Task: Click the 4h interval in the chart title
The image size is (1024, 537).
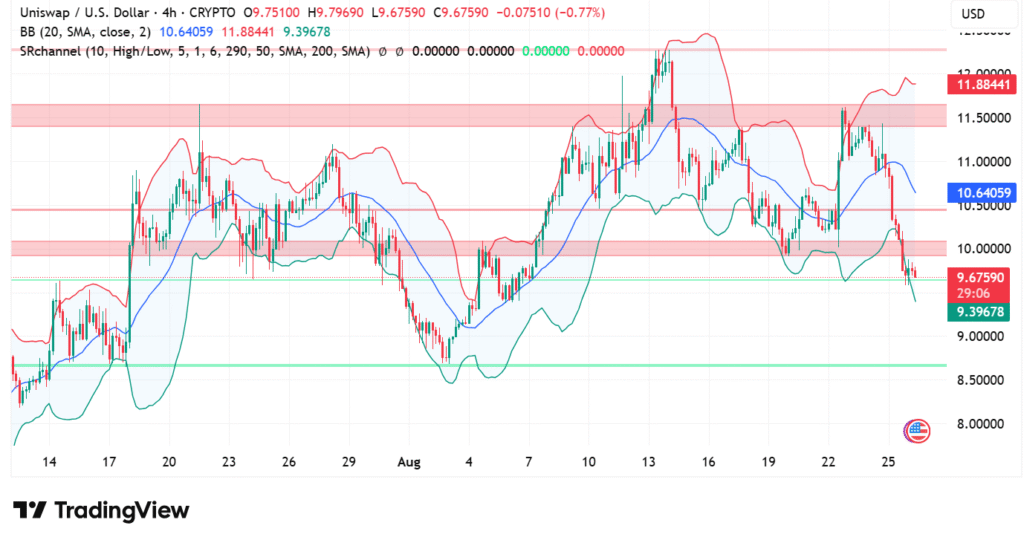Action: tap(168, 12)
